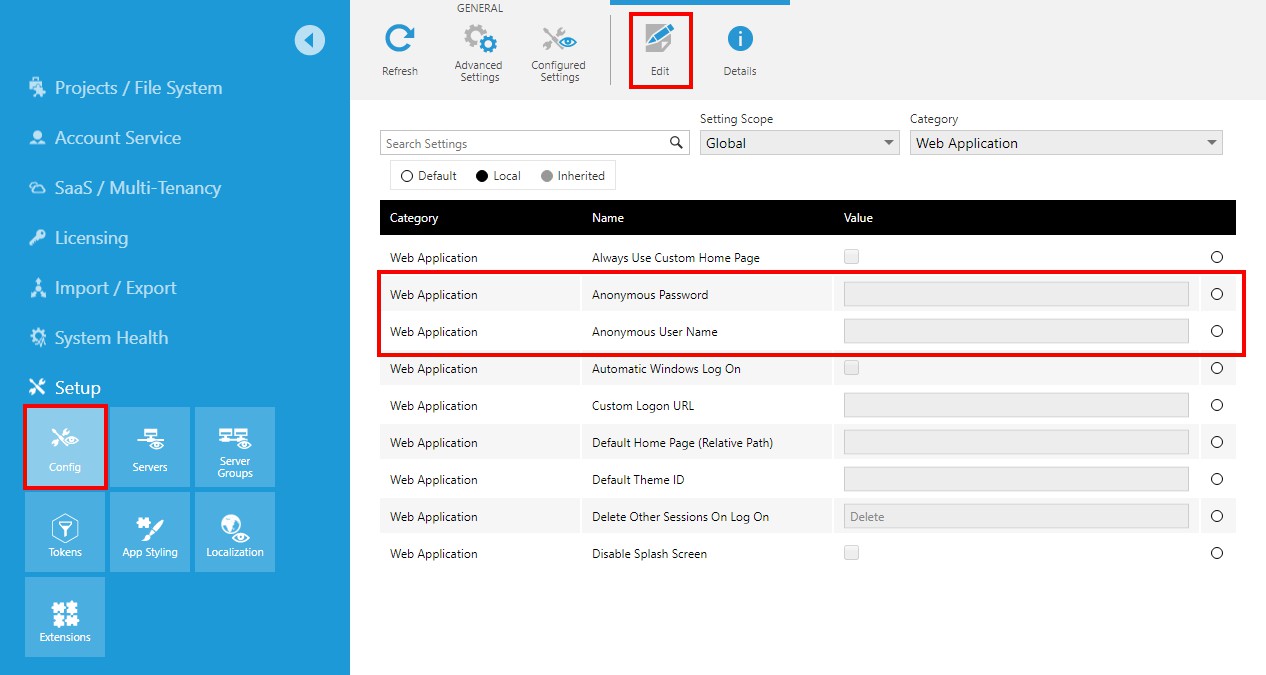The width and height of the screenshot is (1266, 675).
Task: Open the Config settings icon
Action: (x=64, y=447)
